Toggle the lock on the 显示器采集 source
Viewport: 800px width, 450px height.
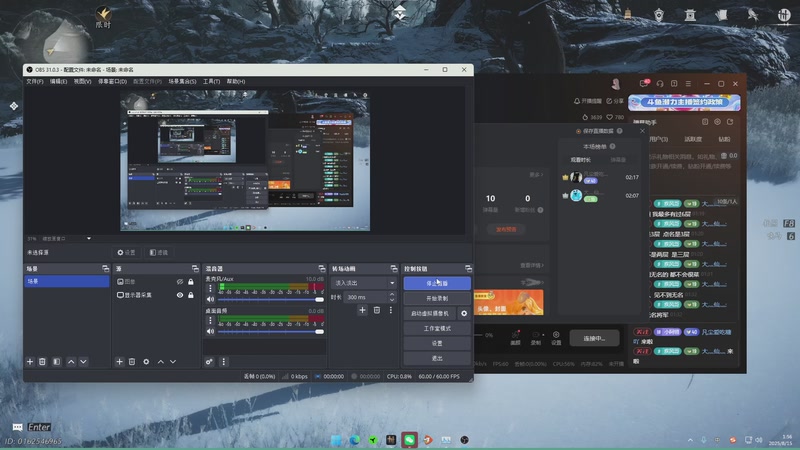coord(191,295)
